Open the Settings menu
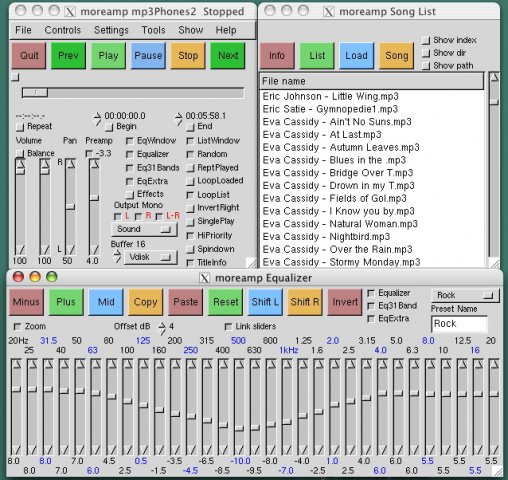The height and width of the screenshot is (480, 508). tap(111, 30)
